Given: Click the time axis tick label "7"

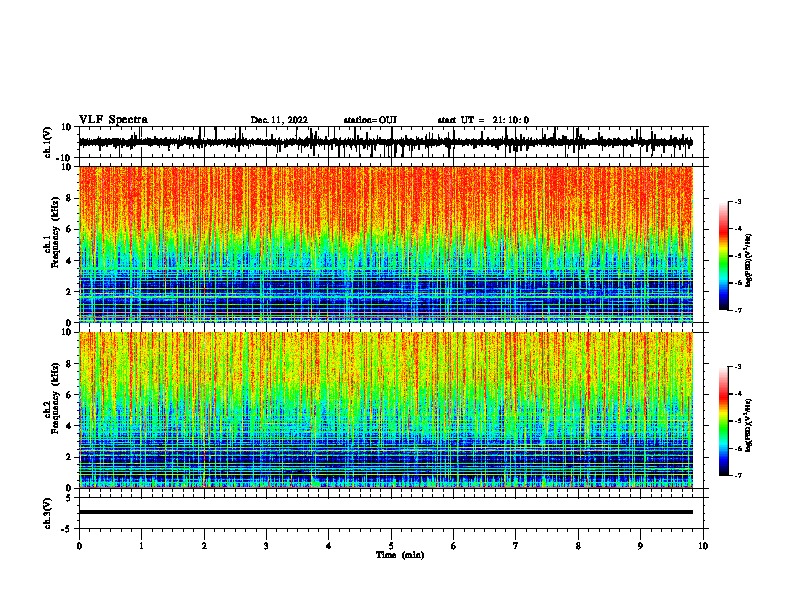Looking at the screenshot, I should [516, 546].
